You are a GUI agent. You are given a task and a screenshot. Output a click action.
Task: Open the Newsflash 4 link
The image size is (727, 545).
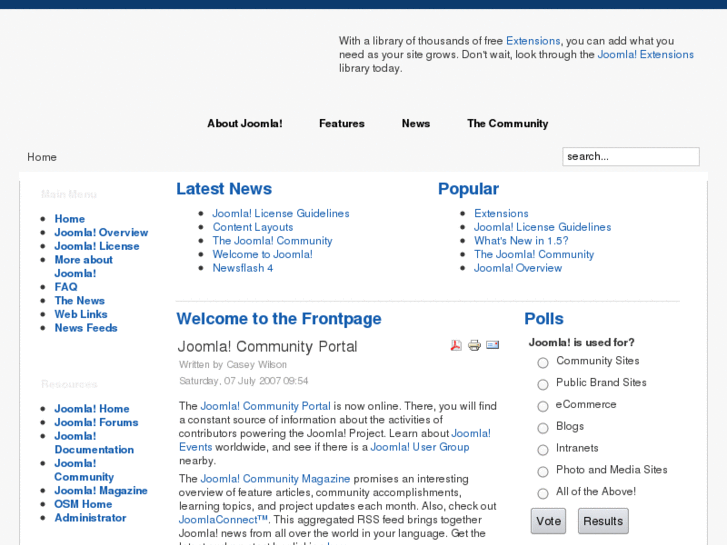(243, 268)
